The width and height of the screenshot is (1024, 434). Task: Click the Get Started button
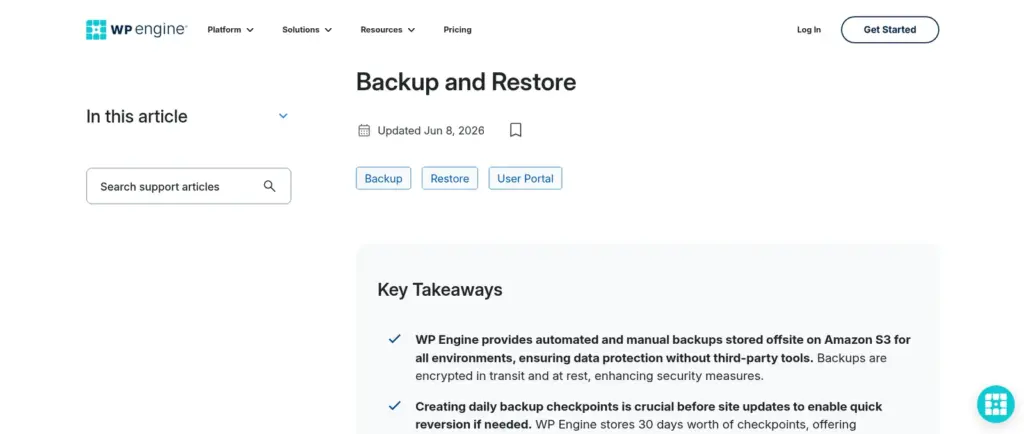889,29
